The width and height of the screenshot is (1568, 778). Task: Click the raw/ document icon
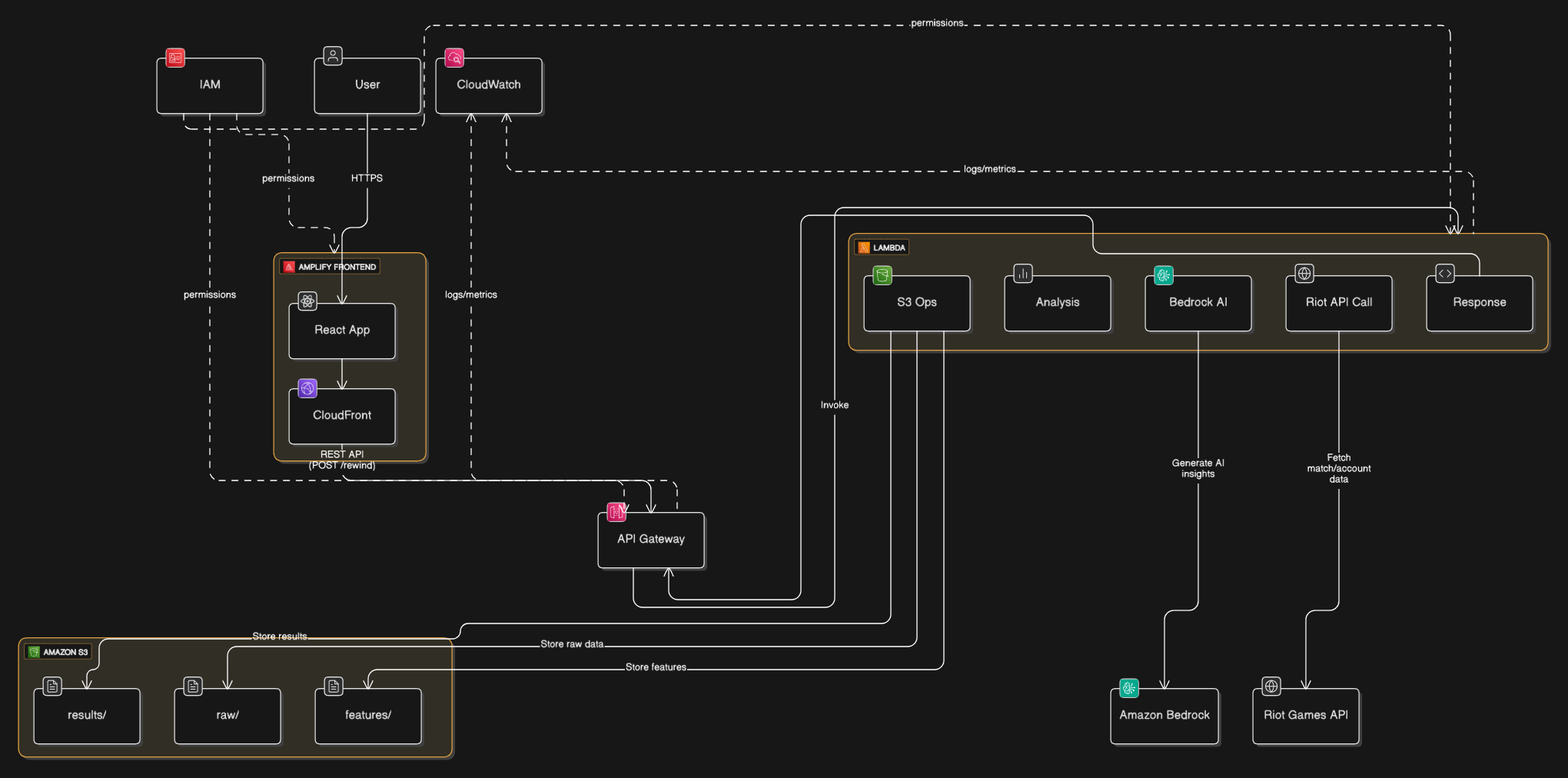pyautogui.click(x=193, y=687)
